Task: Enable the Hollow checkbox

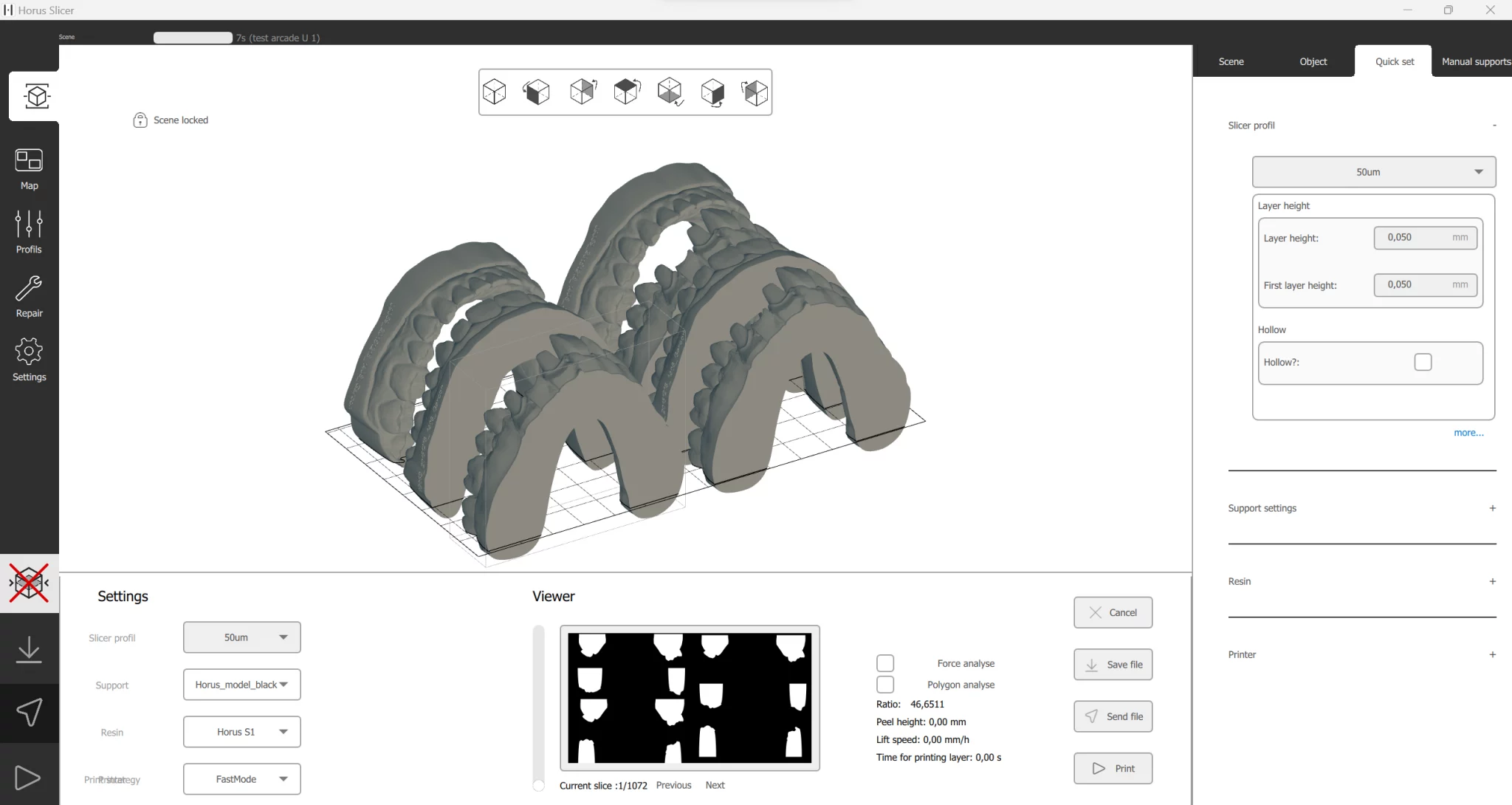Action: [x=1423, y=362]
